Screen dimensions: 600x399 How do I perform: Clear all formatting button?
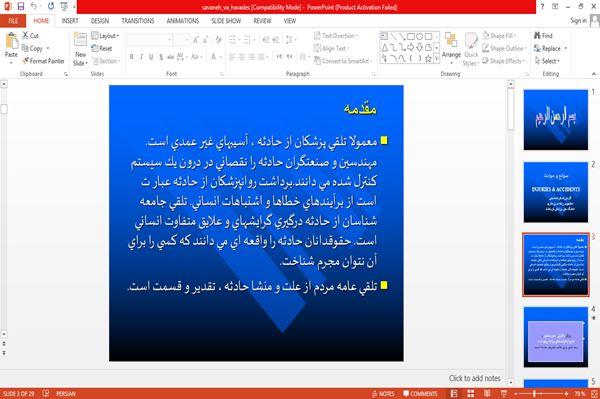tap(218, 40)
